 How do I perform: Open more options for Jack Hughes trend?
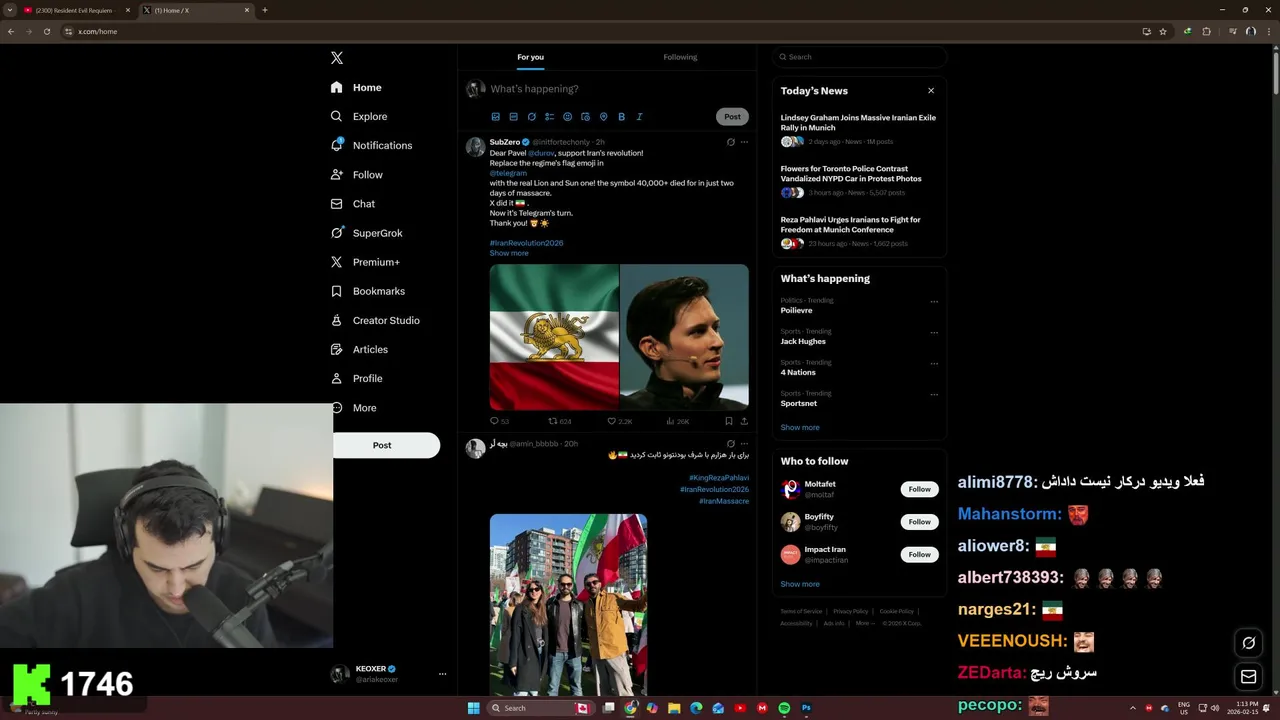[934, 332]
